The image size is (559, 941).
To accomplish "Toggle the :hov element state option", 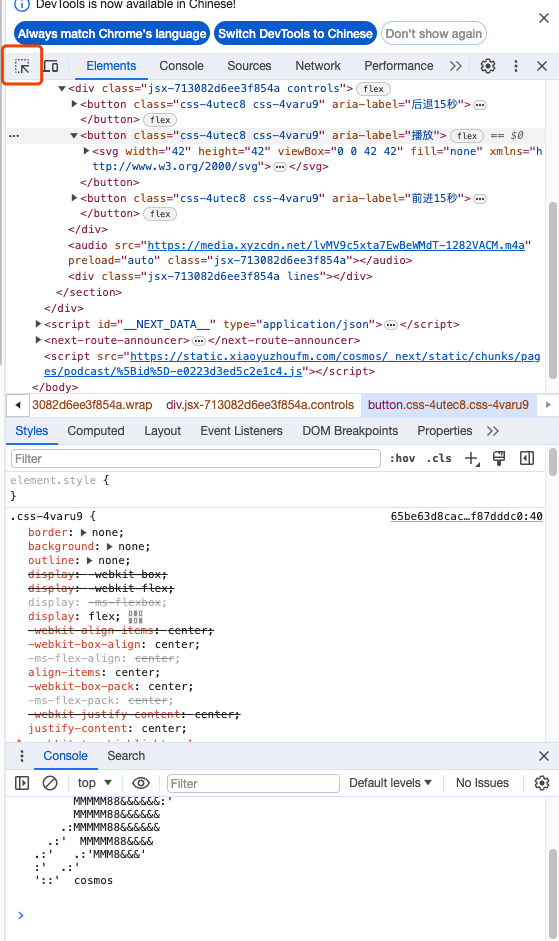I will 402,458.
